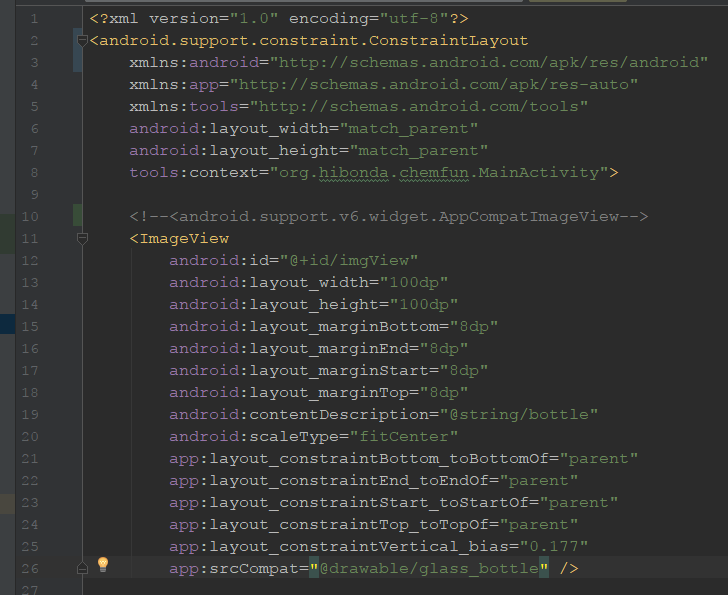Click the "fitCenter" scaleType value
Screen dimensions: 728x595
point(404,436)
